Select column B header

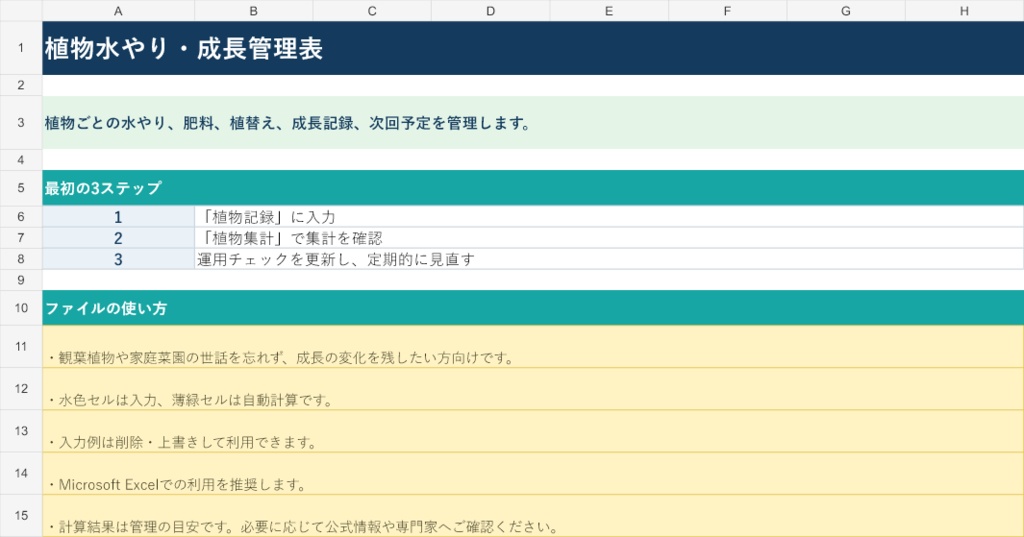[253, 10]
